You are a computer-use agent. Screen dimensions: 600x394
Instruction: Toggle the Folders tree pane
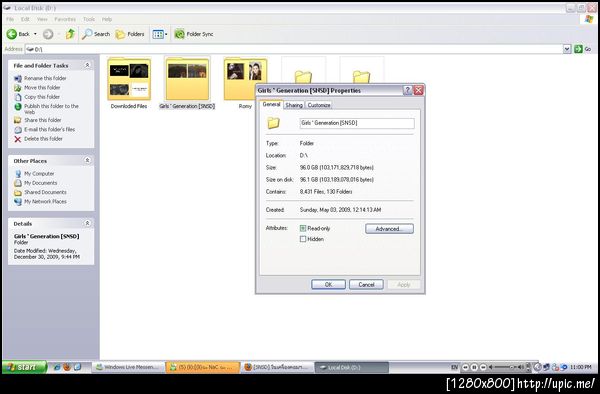coord(130,34)
